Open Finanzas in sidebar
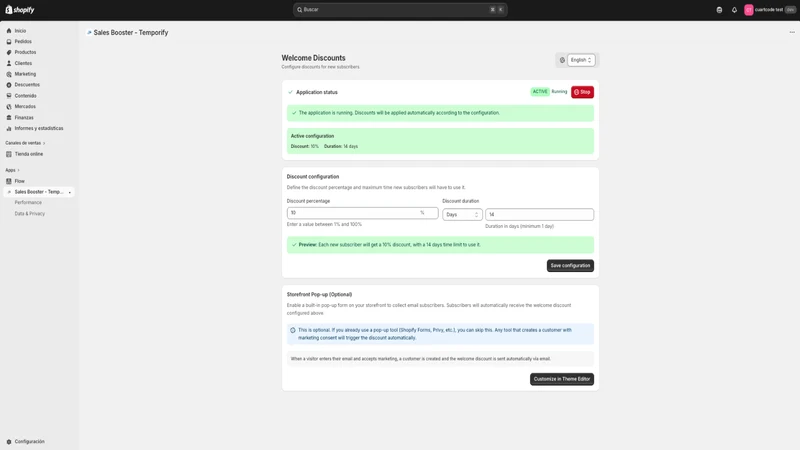The image size is (800, 450). click(24, 117)
